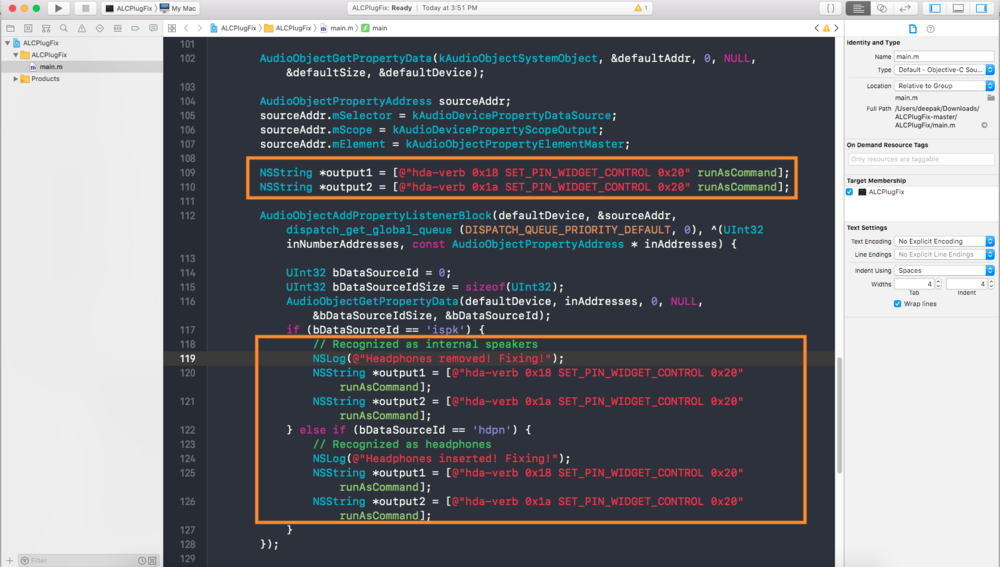Uncheck the Wrap lines checkbox
1000x567 pixels.
coord(898,303)
